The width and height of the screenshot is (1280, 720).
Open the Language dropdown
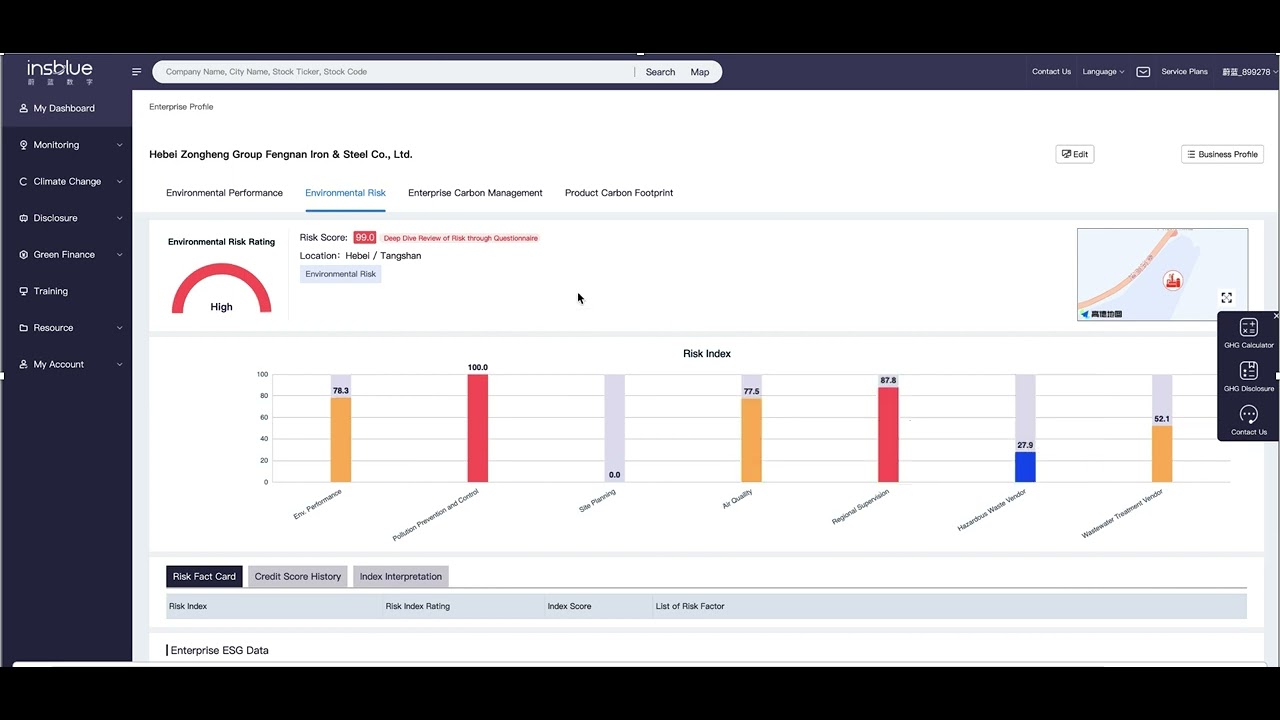(x=1103, y=72)
